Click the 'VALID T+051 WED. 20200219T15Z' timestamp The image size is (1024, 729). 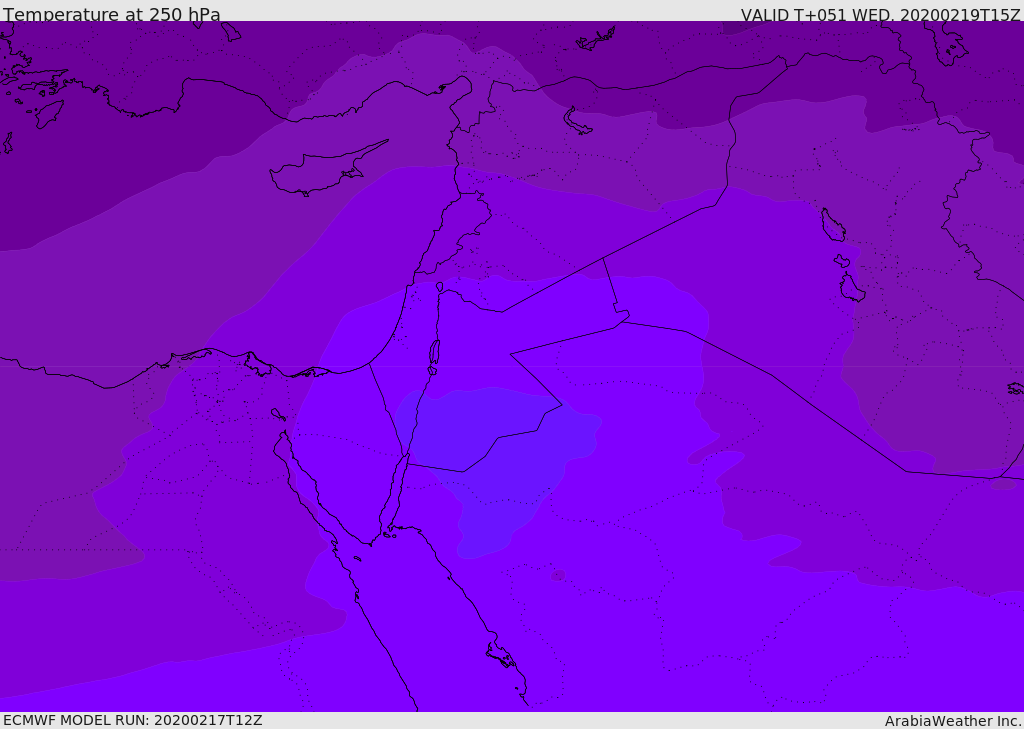click(880, 15)
